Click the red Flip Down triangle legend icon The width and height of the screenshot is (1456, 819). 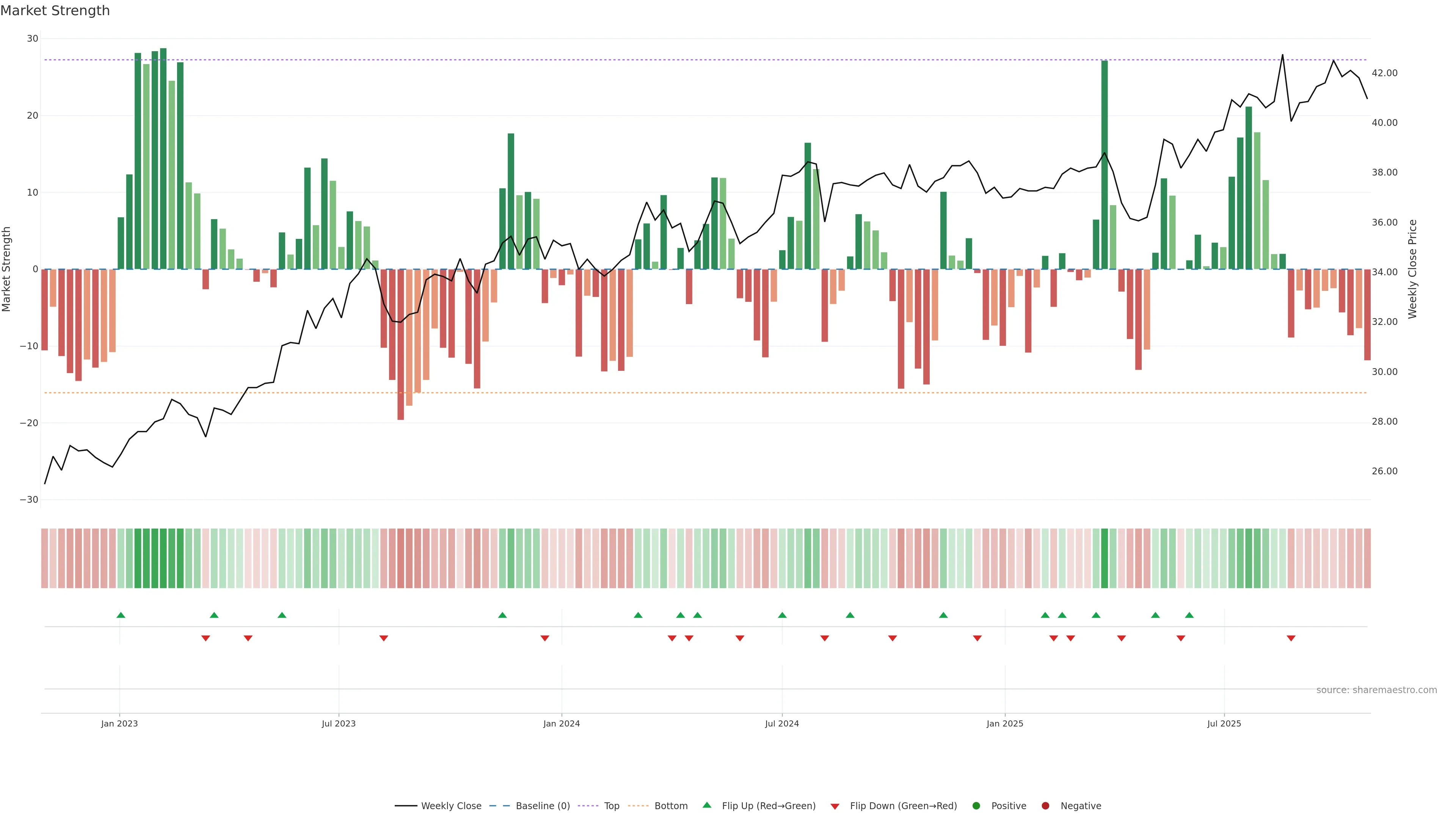coord(835,806)
